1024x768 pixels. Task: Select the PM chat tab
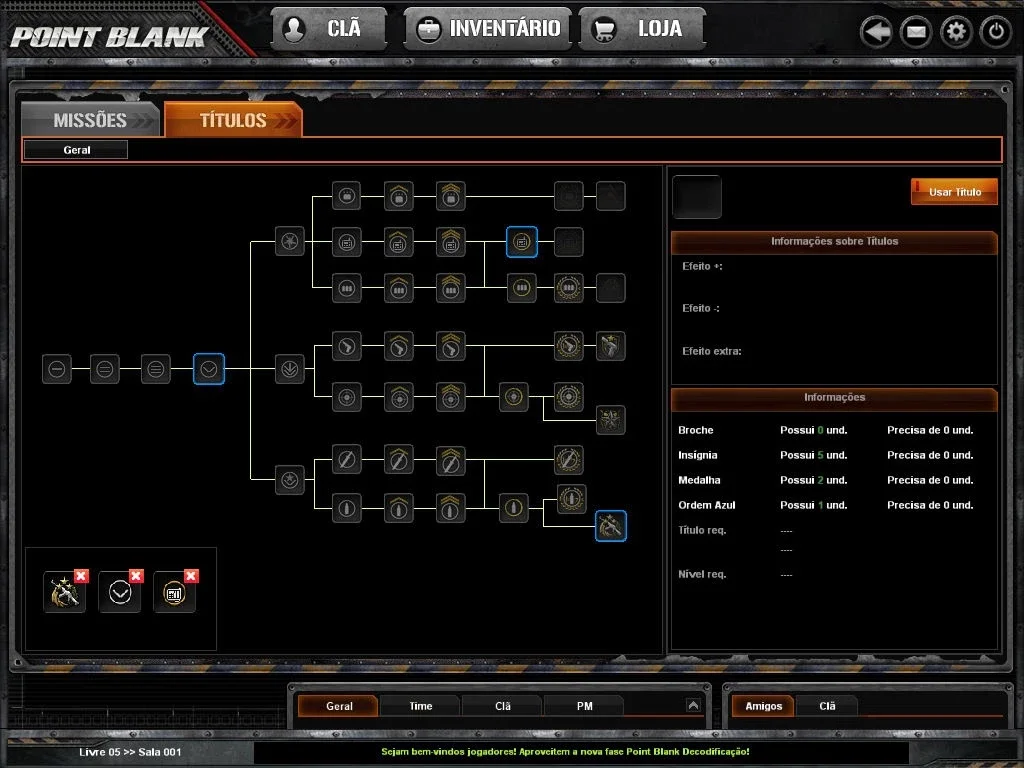584,706
